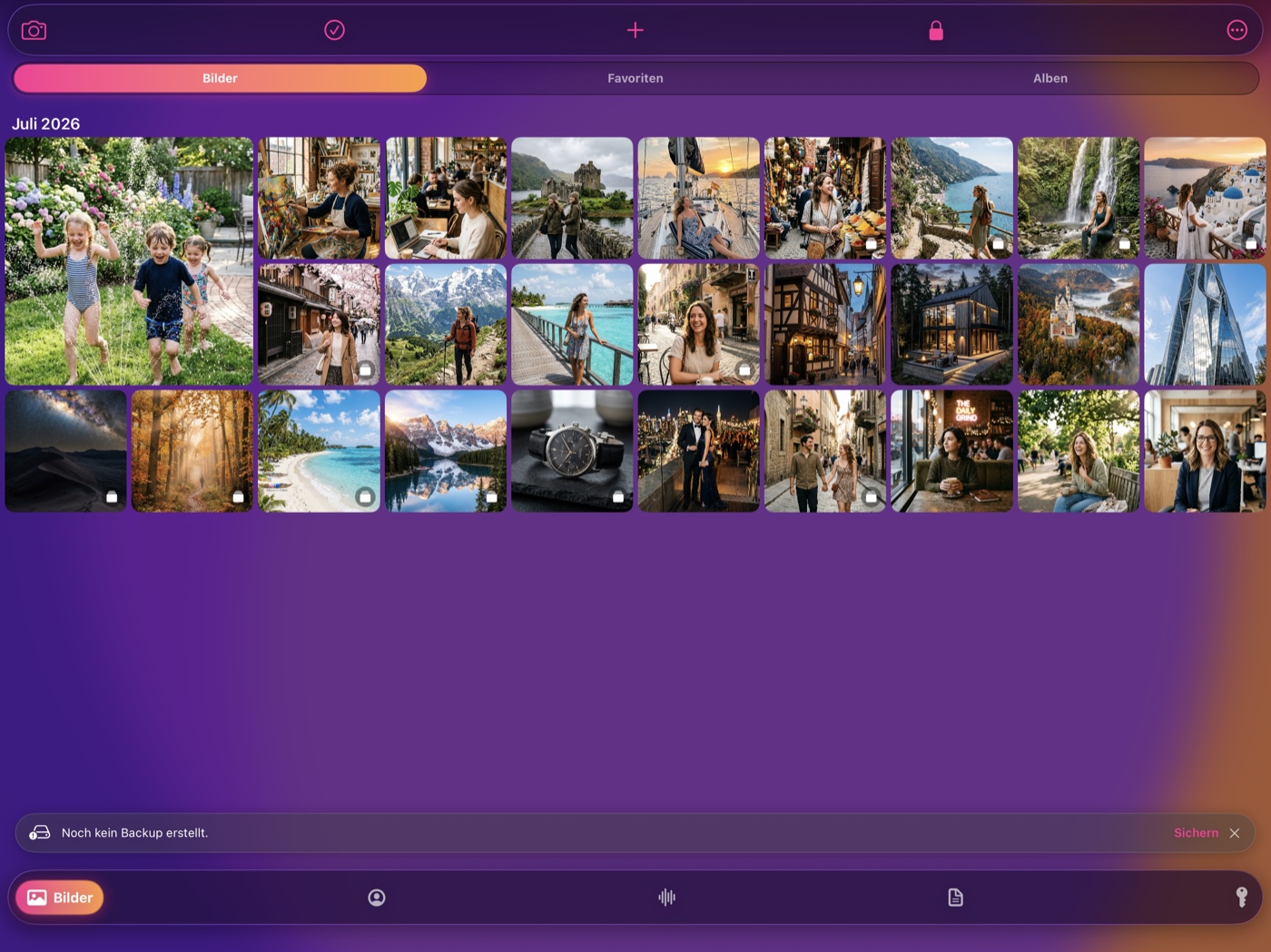Viewport: 1271px width, 952px height.
Task: Open the glass skyscraper photo
Action: tap(1205, 325)
